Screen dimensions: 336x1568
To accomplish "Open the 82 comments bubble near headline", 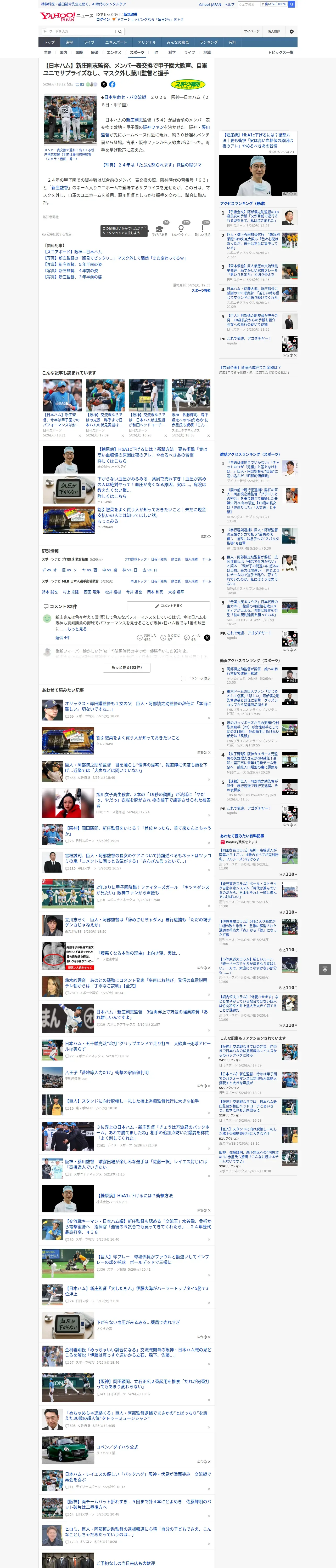I will [80, 85].
